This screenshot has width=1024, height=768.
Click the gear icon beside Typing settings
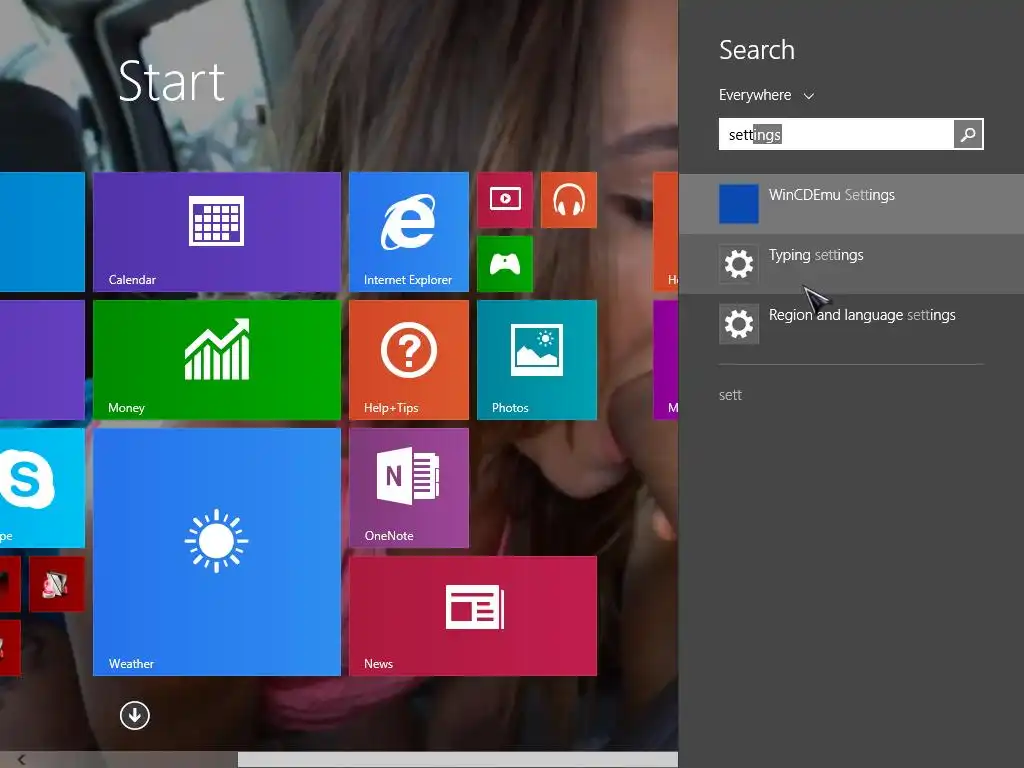[x=739, y=264]
